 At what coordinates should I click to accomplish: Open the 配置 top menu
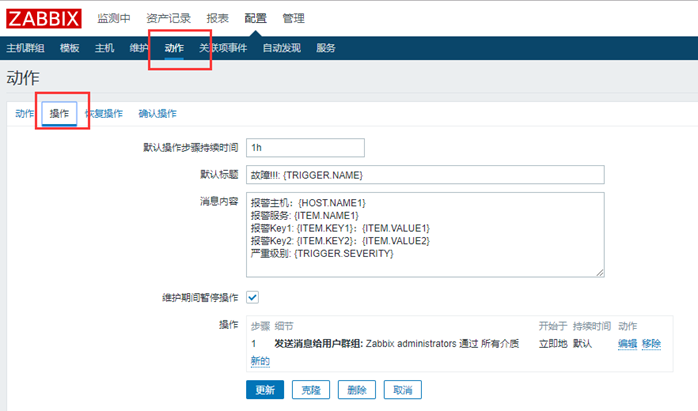(255, 18)
